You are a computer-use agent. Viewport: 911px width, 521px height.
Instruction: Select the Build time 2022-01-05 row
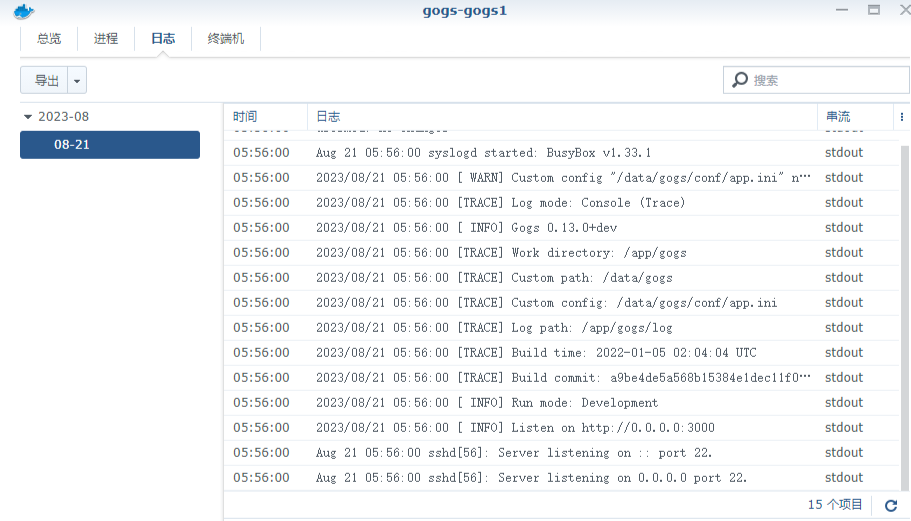pos(562,353)
